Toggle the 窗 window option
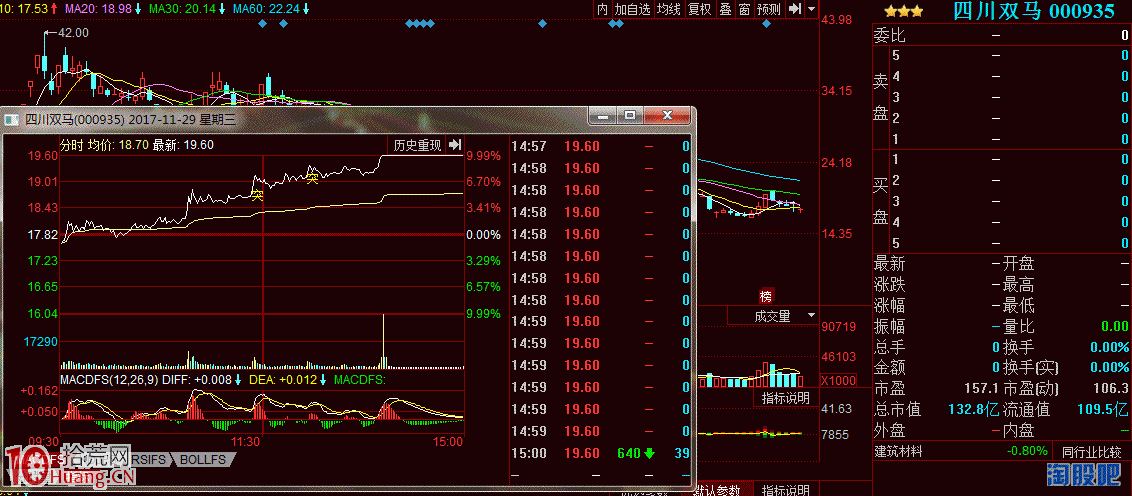Image resolution: width=1132 pixels, height=496 pixels. [744, 9]
